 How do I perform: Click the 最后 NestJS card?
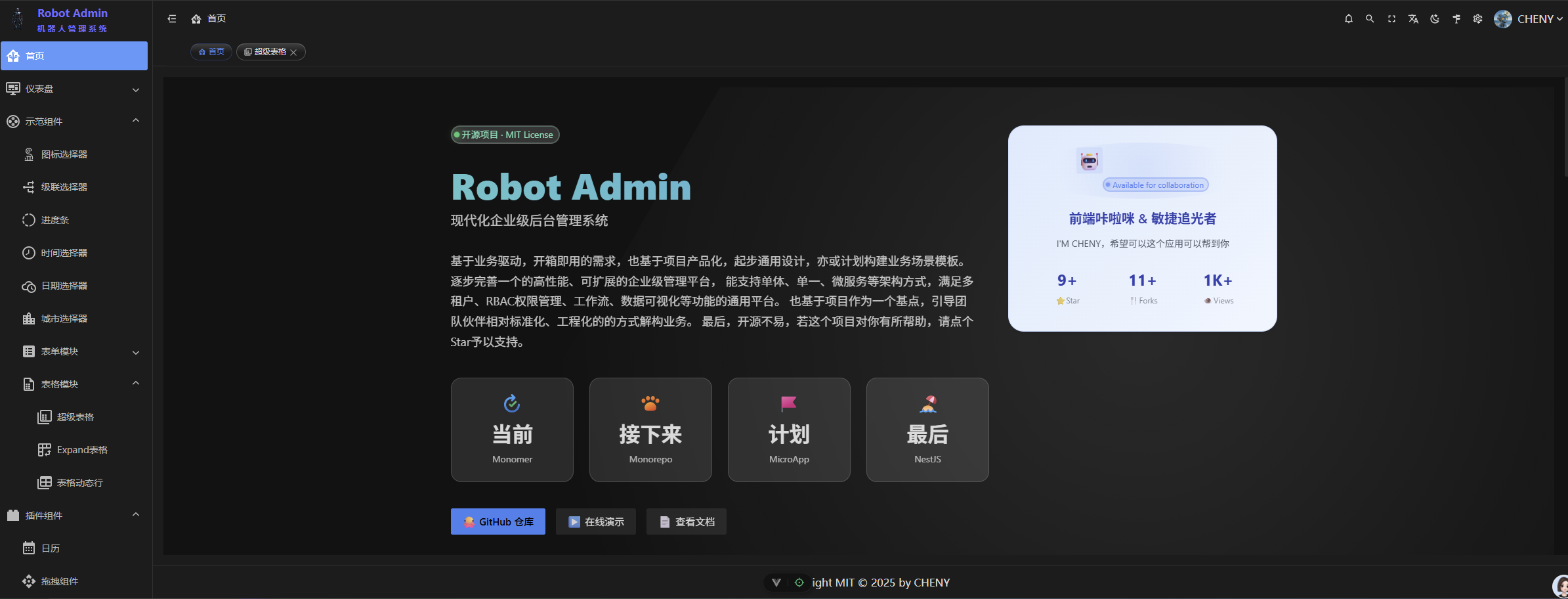point(927,430)
